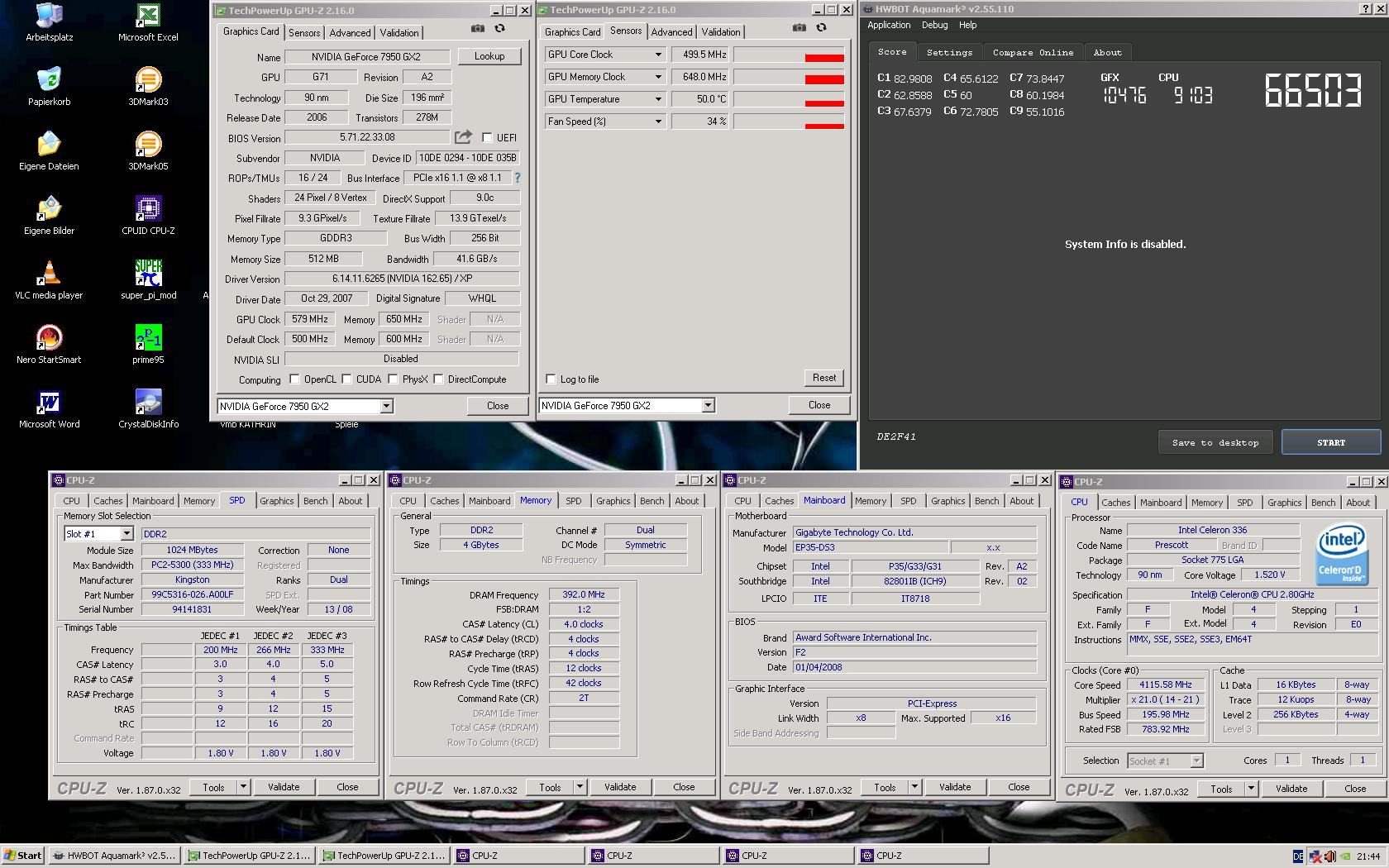Click the camera icon in the GPU-Z Sensors window
The width and height of the screenshot is (1389, 868).
coord(799,27)
